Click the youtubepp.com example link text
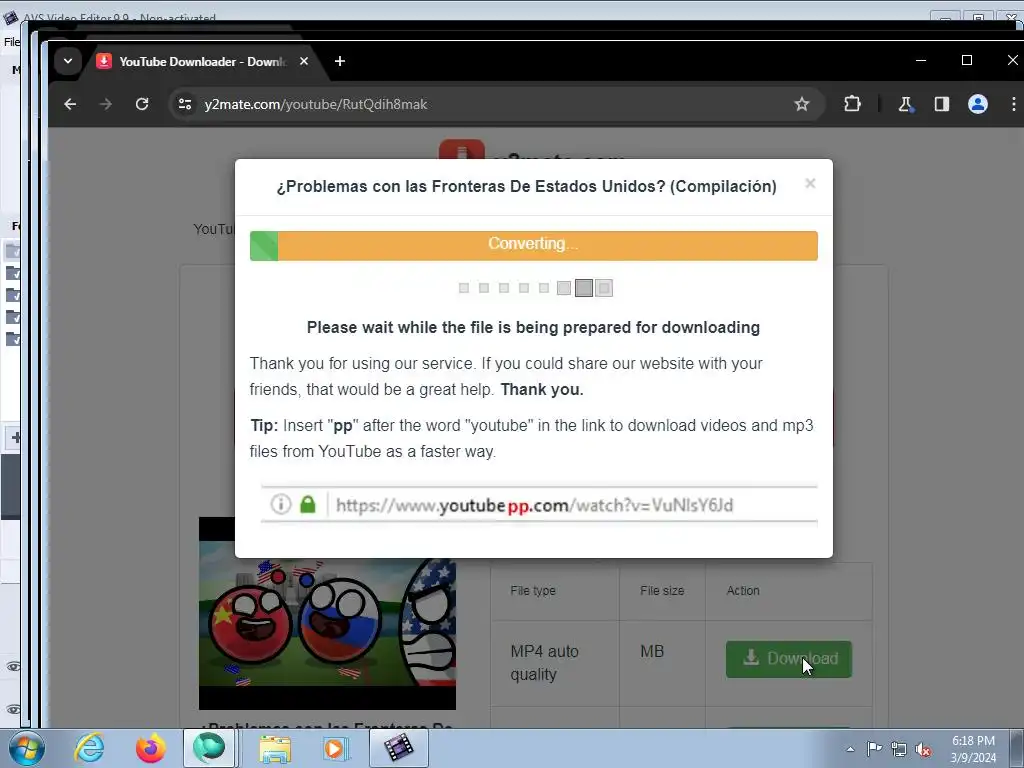 [534, 505]
